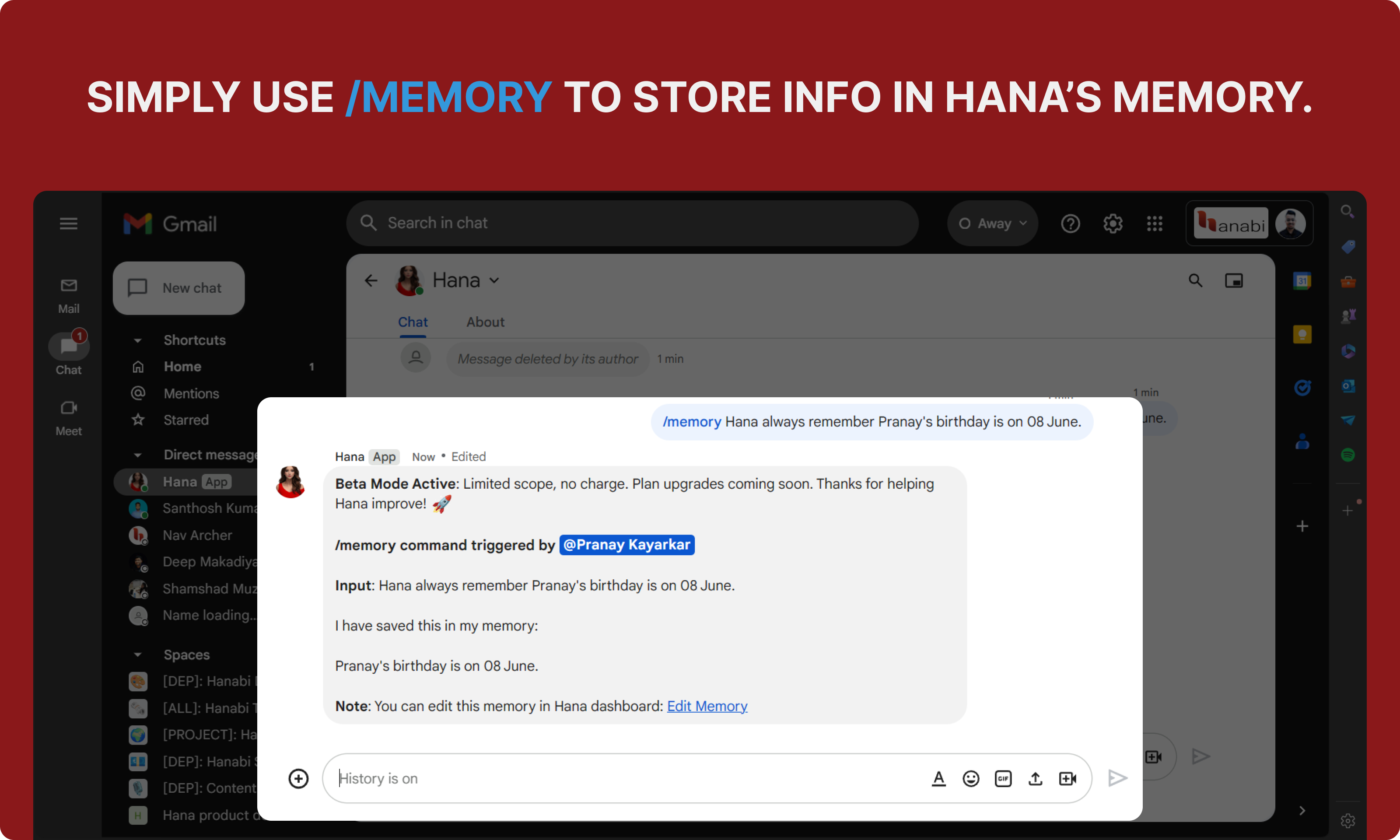The height and width of the screenshot is (840, 1400).
Task: Click the plus attachment icon beside input
Action: pyautogui.click(x=298, y=779)
